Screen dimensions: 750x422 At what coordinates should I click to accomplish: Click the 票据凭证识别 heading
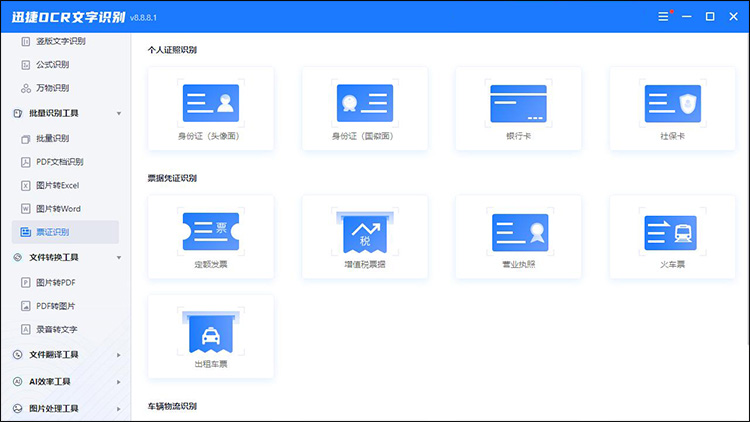(x=172, y=178)
